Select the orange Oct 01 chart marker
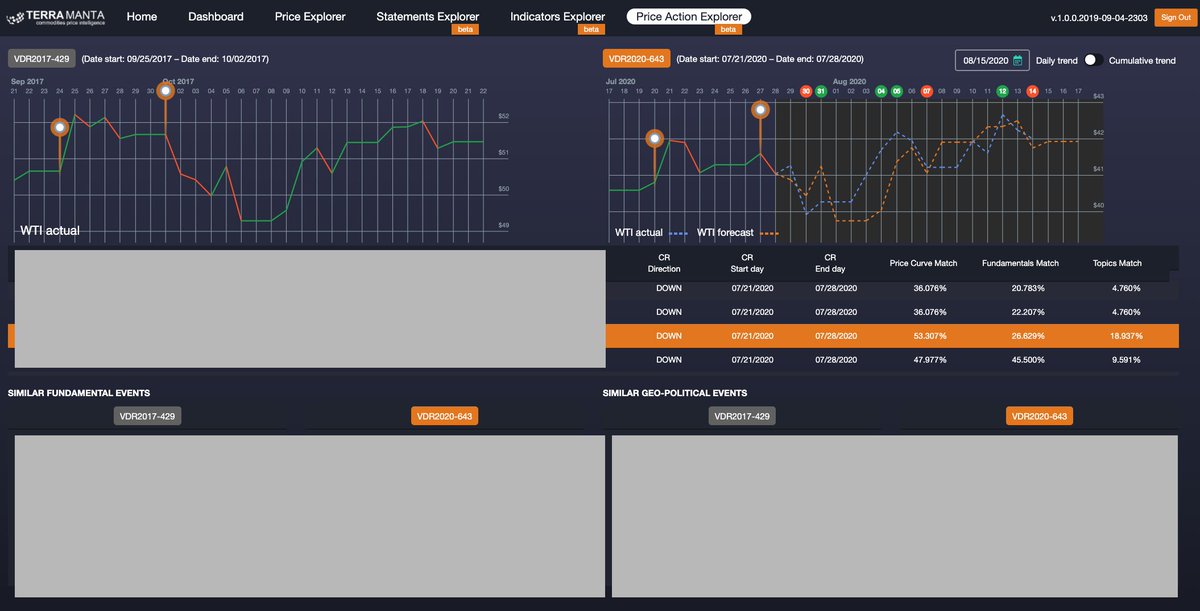The height and width of the screenshot is (611, 1200). point(165,89)
